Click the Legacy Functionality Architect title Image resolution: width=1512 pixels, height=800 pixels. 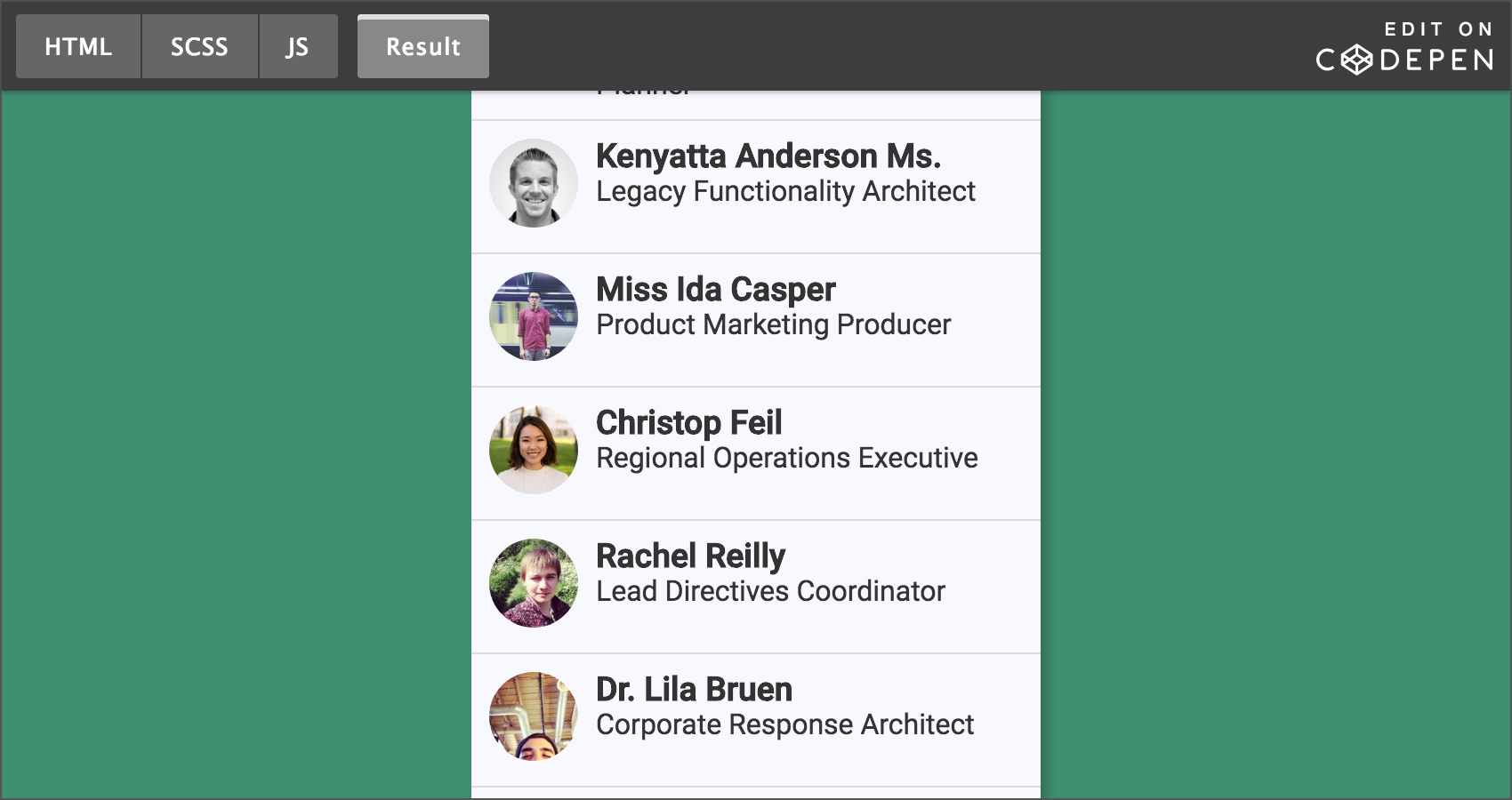point(785,192)
